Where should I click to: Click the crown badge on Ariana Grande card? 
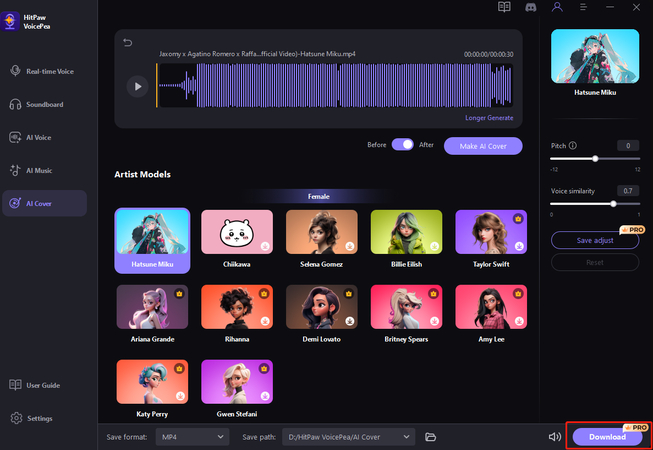(179, 293)
